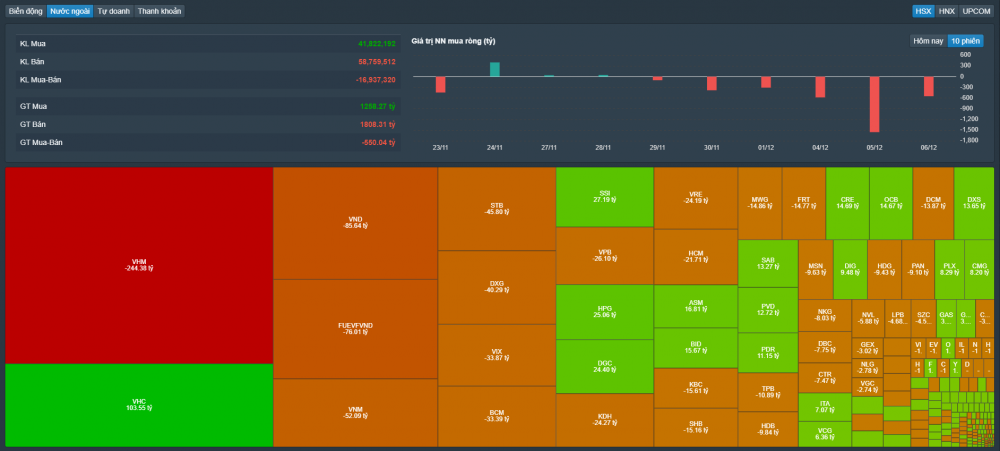Click the CRE green tile
Screen dimensions: 1000x451
point(847,203)
